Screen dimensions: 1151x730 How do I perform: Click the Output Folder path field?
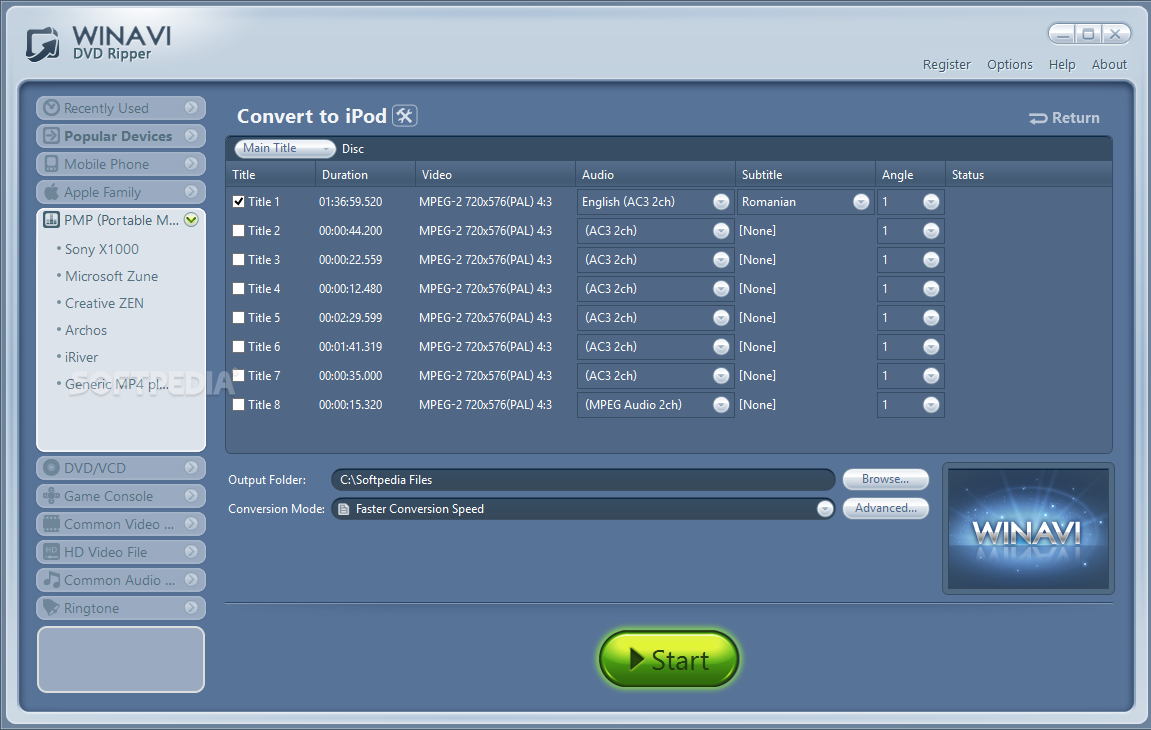[583, 480]
